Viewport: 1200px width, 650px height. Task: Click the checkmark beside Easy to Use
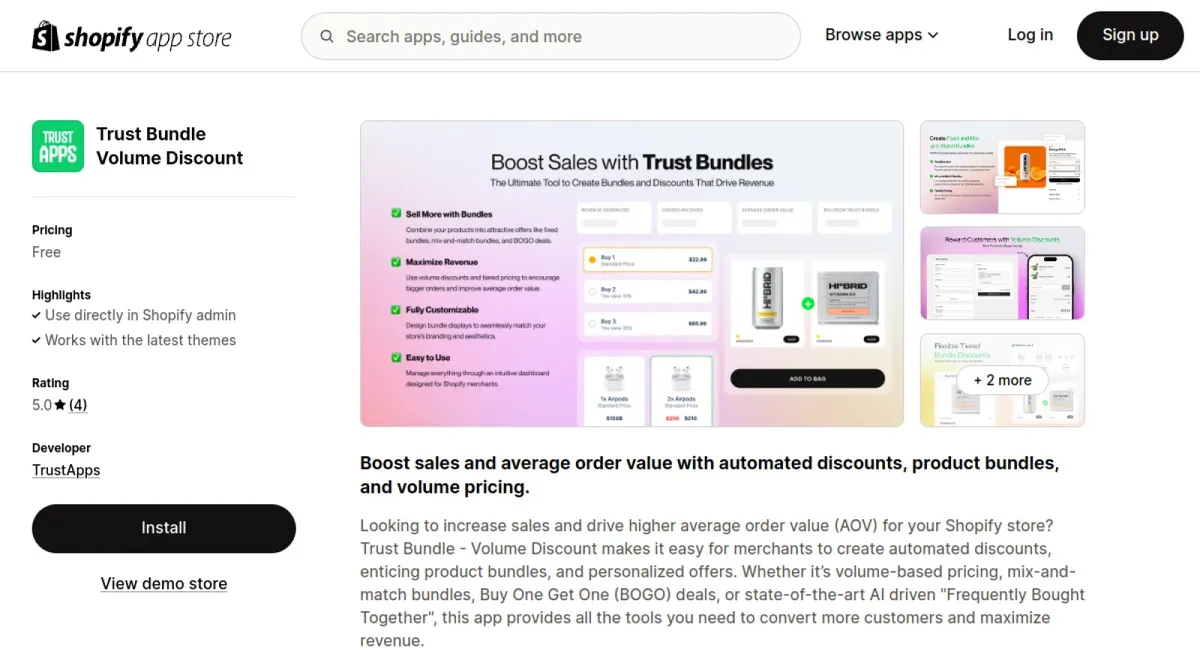(397, 358)
